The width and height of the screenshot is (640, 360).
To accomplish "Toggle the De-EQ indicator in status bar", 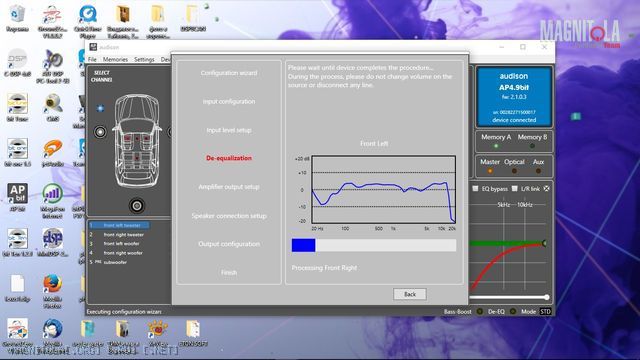I will pos(513,311).
